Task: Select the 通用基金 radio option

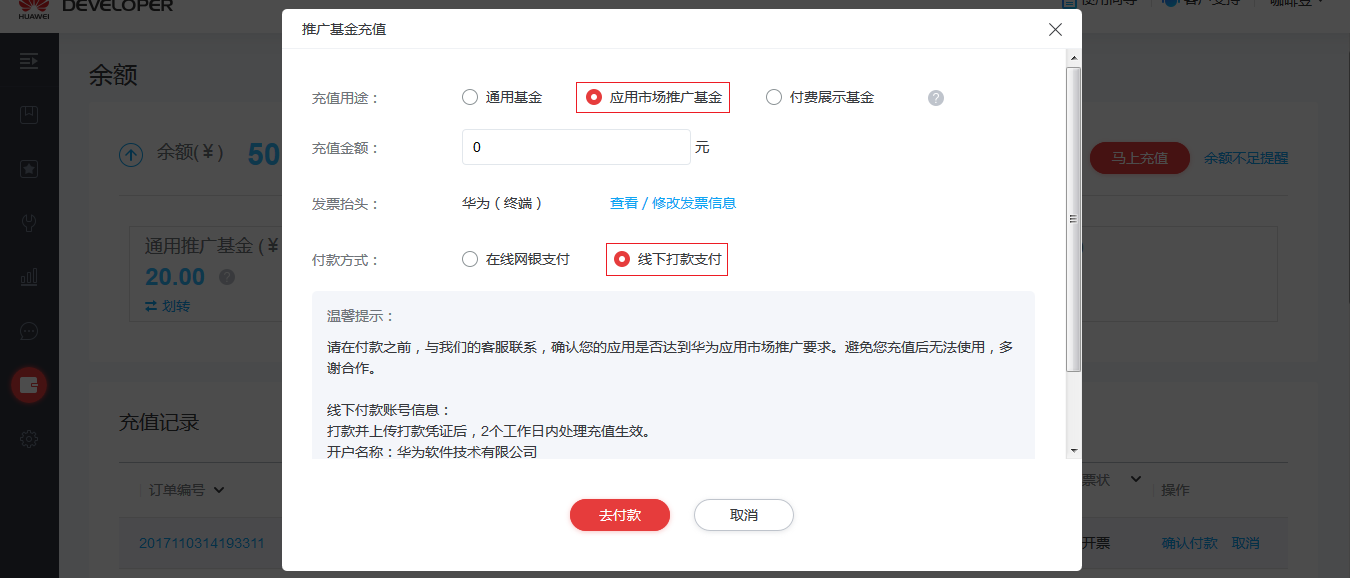Action: [470, 97]
